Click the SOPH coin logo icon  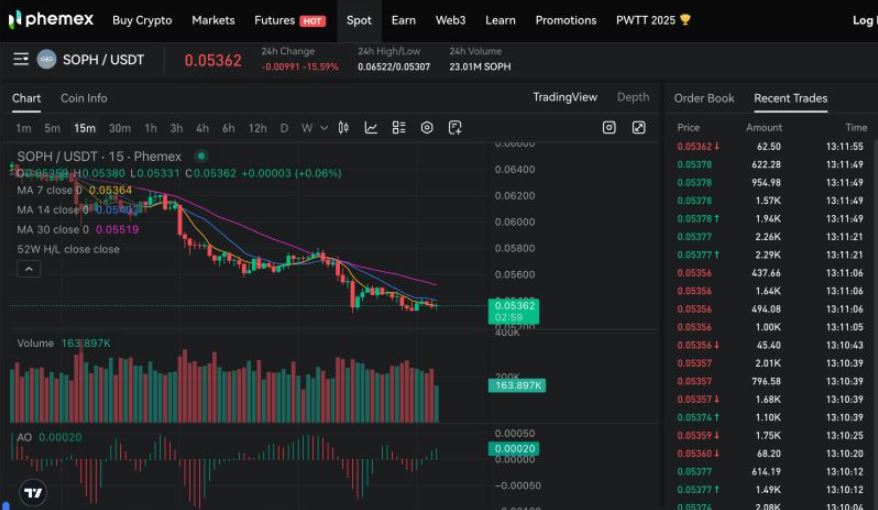[46, 59]
